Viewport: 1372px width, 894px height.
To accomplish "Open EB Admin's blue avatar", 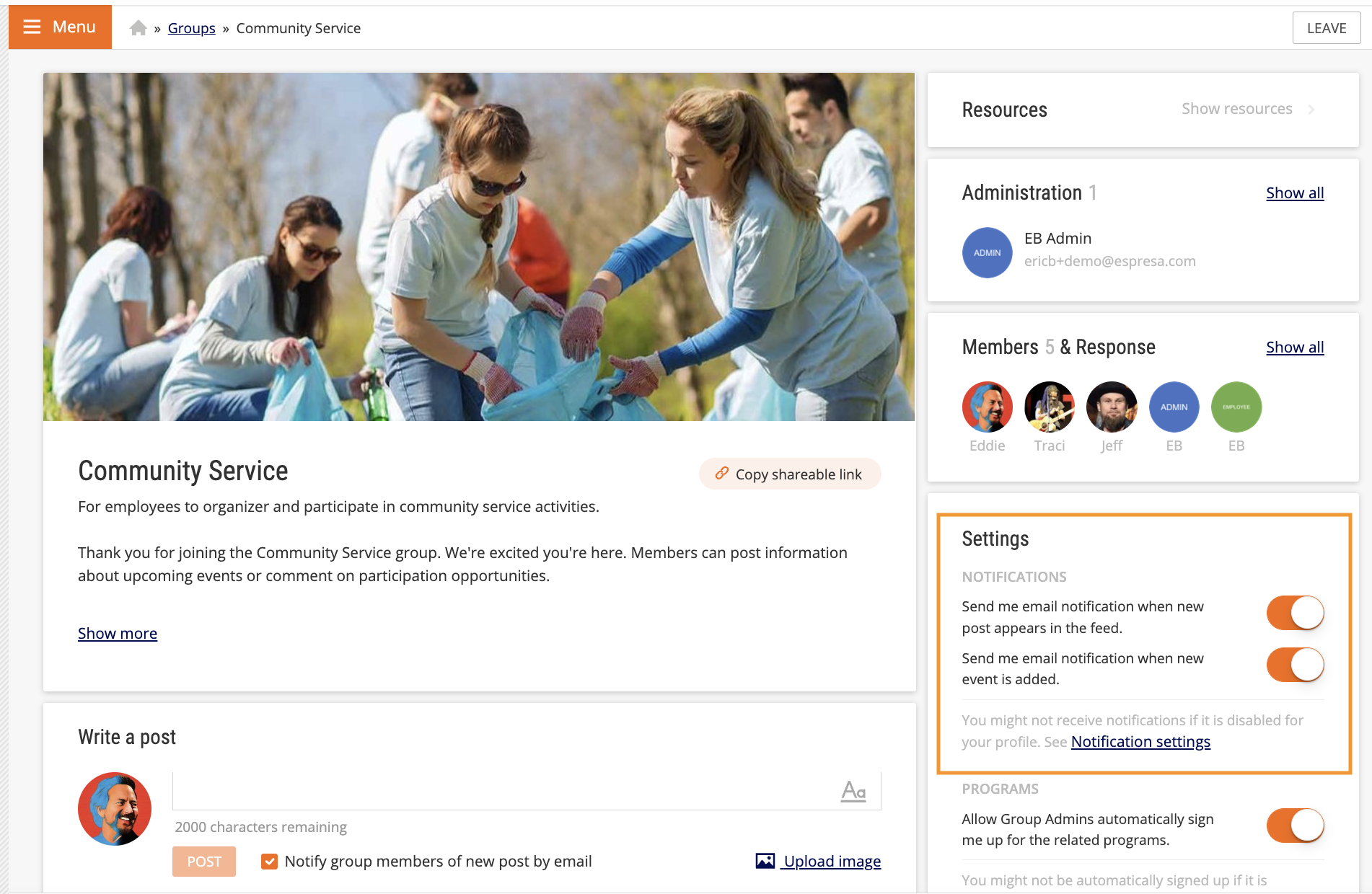I will 987,253.
